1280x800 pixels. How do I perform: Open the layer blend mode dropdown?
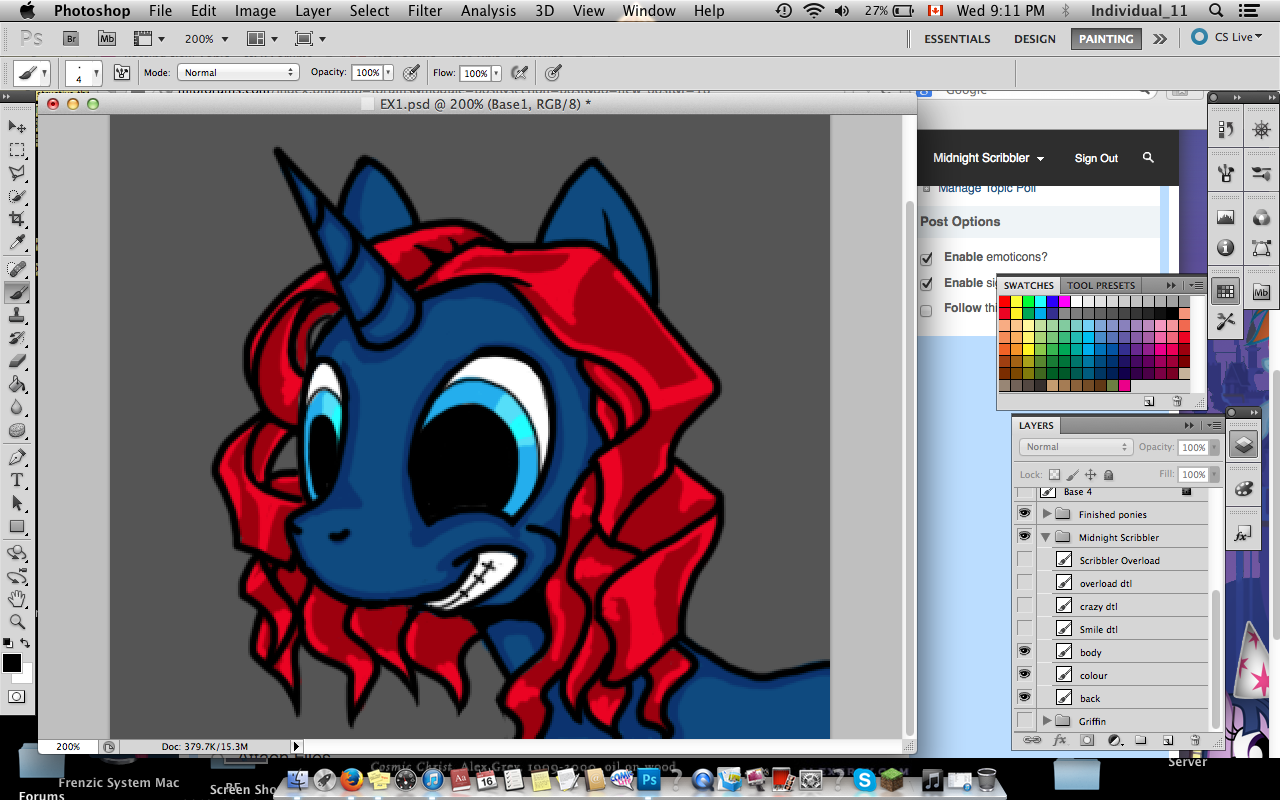(1076, 447)
